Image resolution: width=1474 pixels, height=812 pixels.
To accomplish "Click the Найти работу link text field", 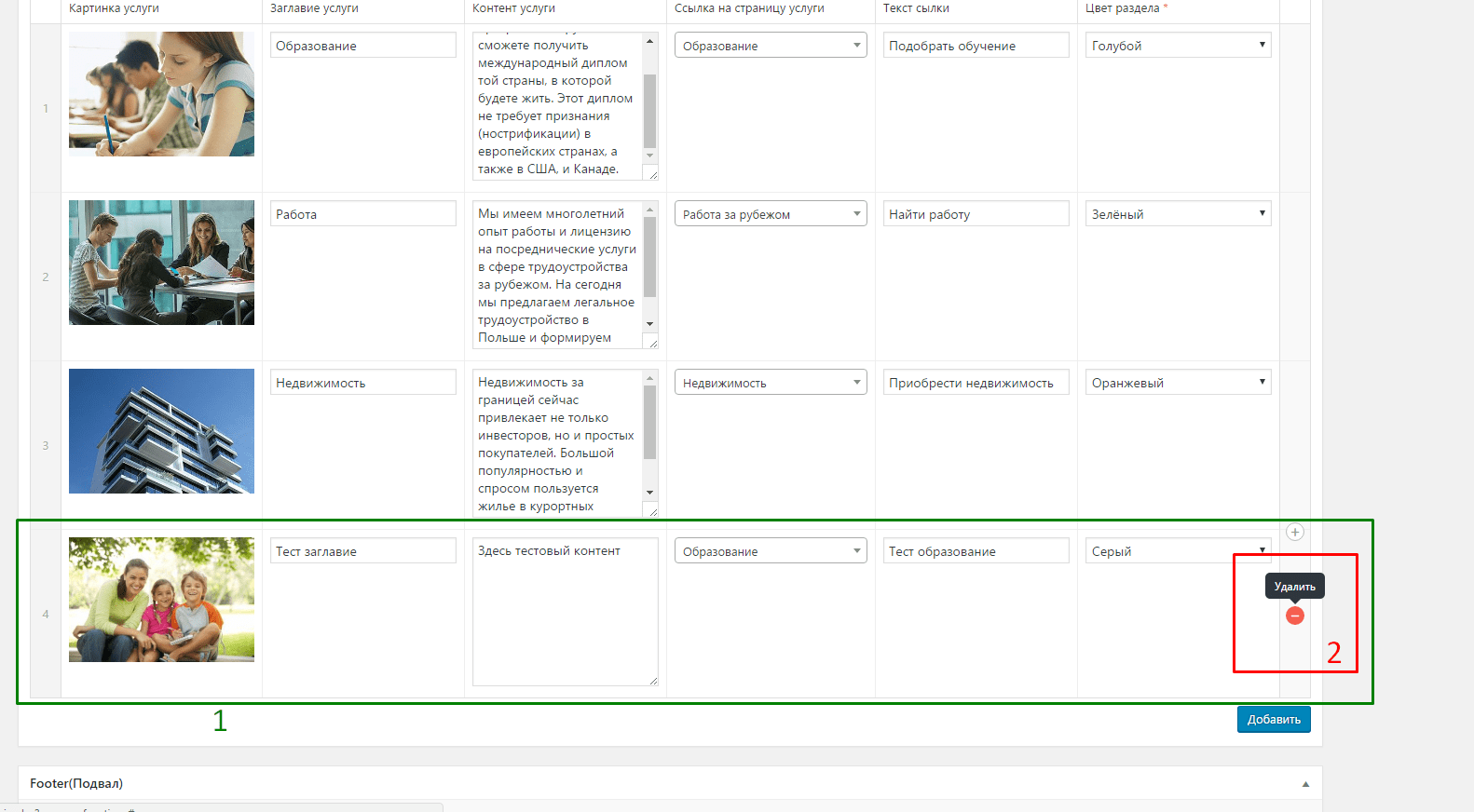I will [x=976, y=213].
